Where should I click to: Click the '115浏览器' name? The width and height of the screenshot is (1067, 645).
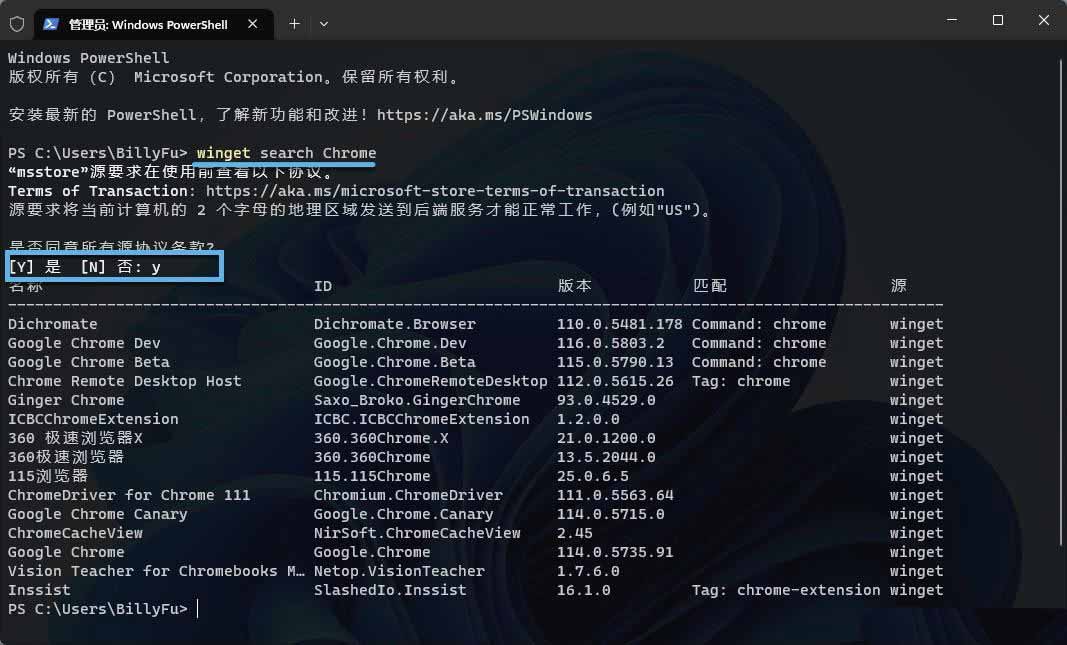48,476
